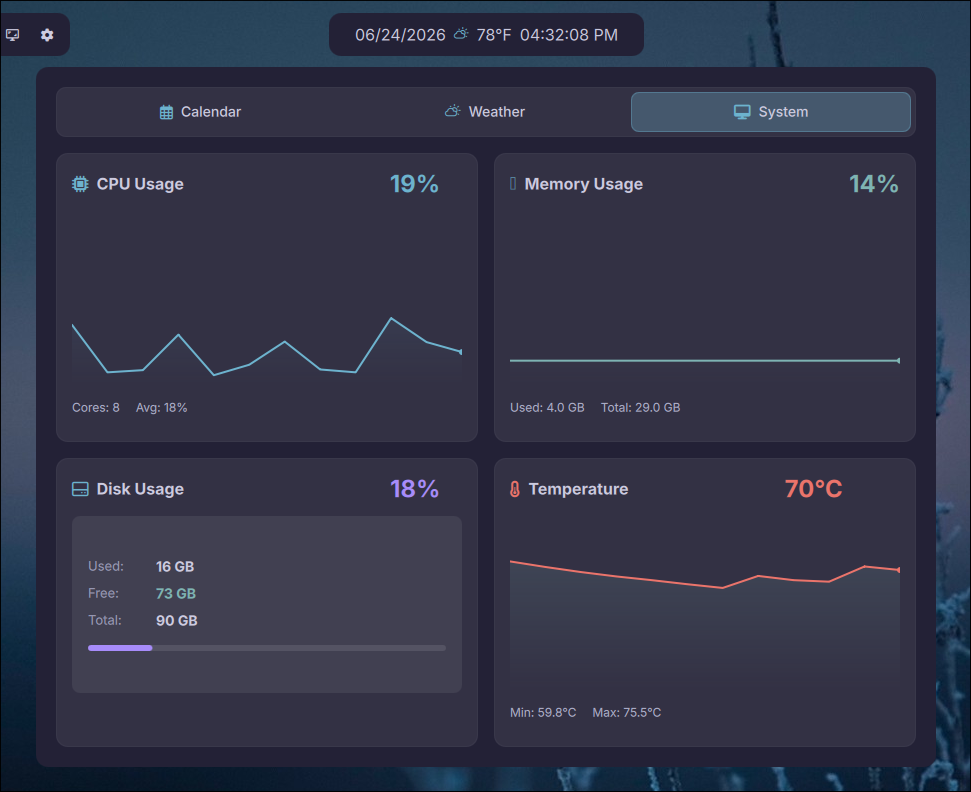Click the 78°F temperature in top bar

tap(494, 35)
